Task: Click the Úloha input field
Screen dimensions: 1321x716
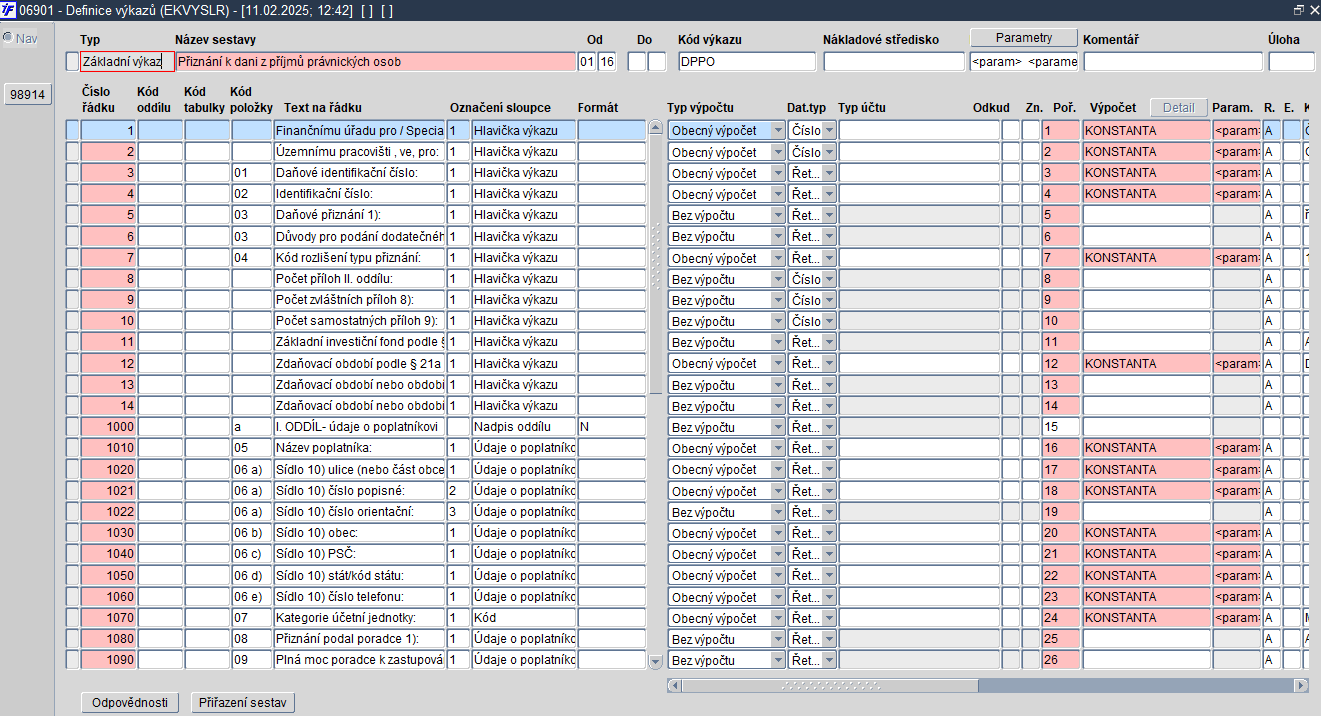Action: pos(1292,62)
